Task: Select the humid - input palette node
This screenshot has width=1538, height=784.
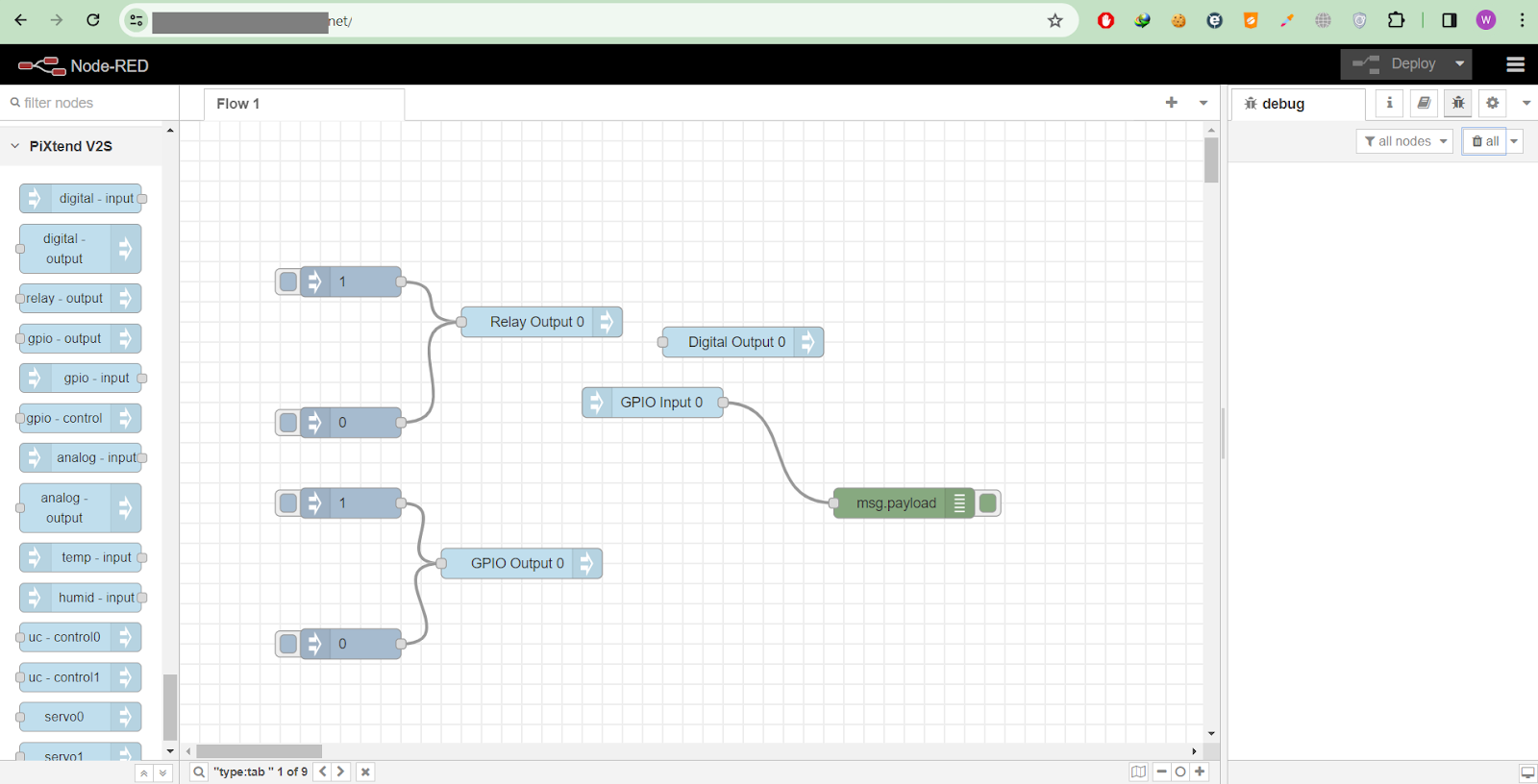Action: 81,598
